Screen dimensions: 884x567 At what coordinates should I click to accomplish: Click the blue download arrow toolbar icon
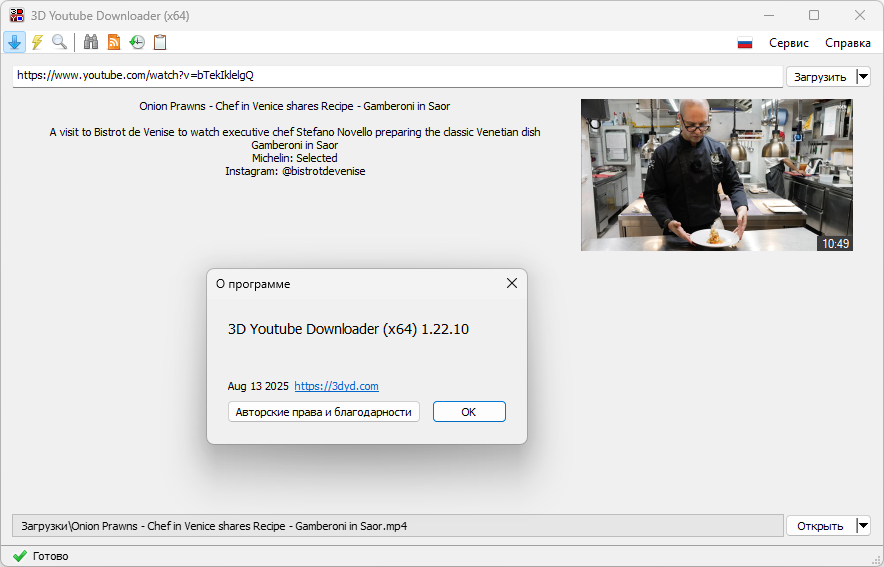[x=14, y=42]
